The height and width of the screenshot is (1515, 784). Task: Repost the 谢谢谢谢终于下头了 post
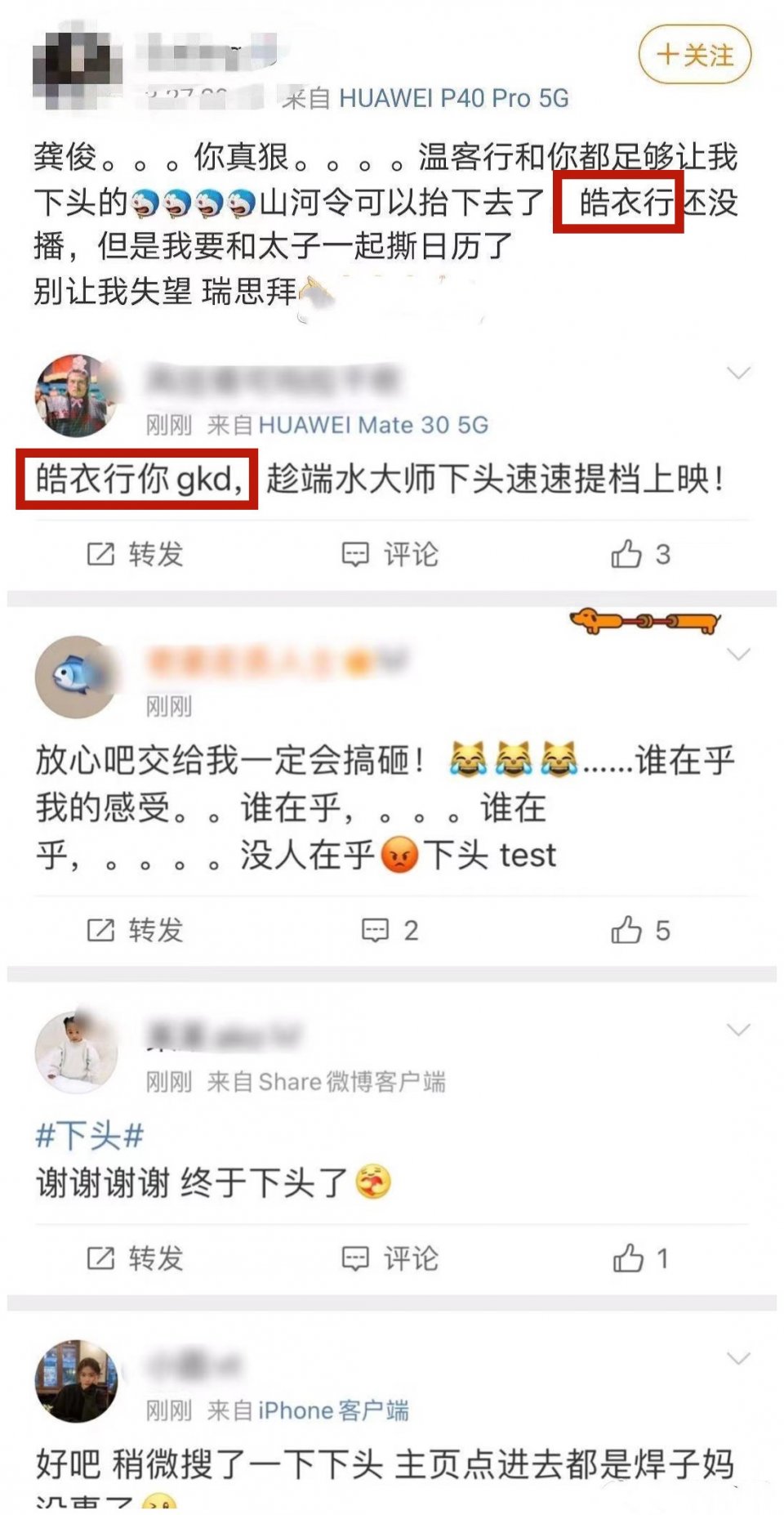pyautogui.click(x=135, y=1258)
